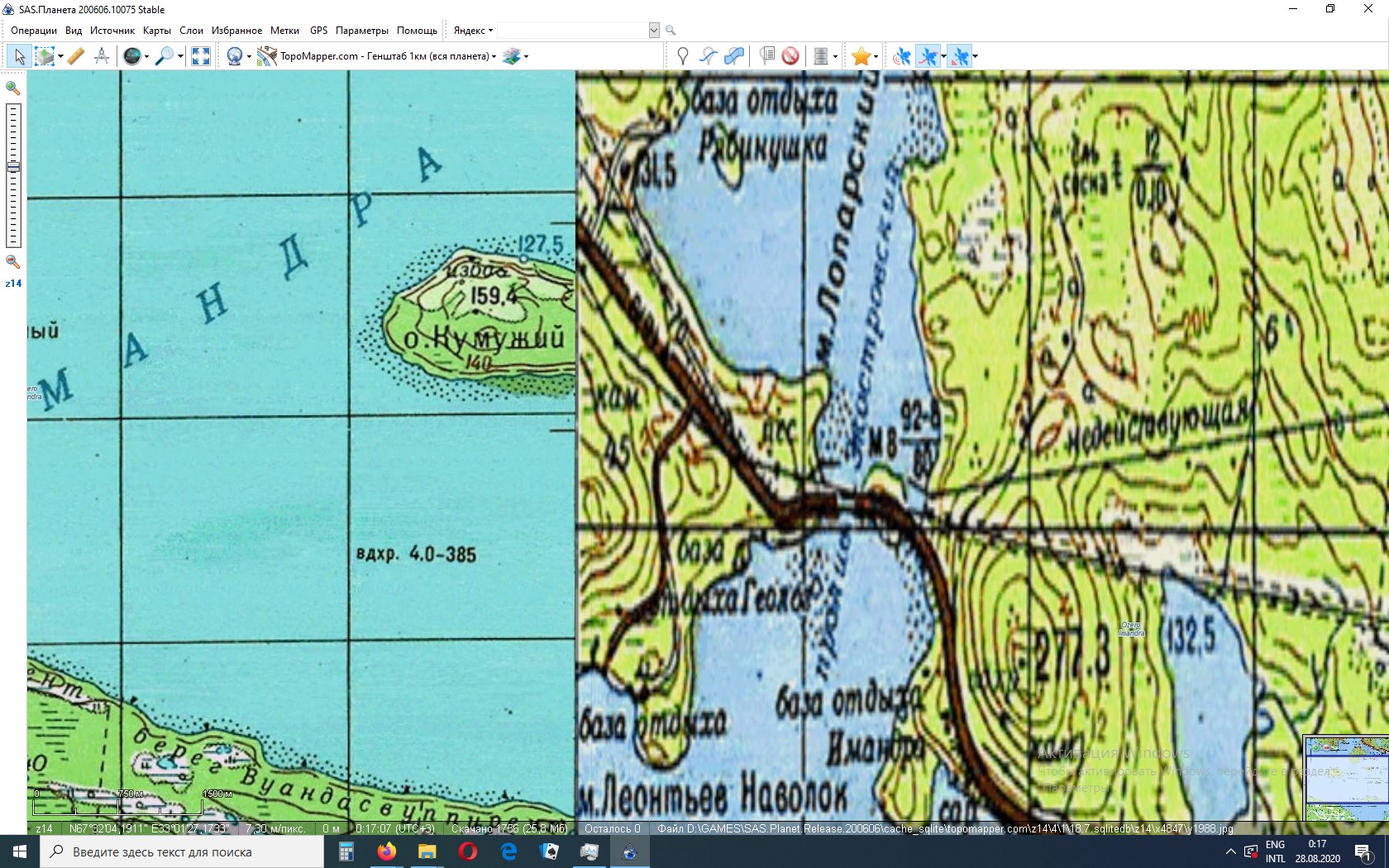Toggle GPS receiver connection button
Screen dimensions: 1389x868
[902, 56]
